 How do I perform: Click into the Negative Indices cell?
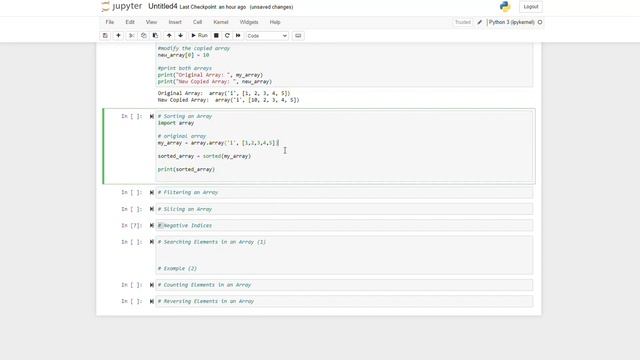344,225
